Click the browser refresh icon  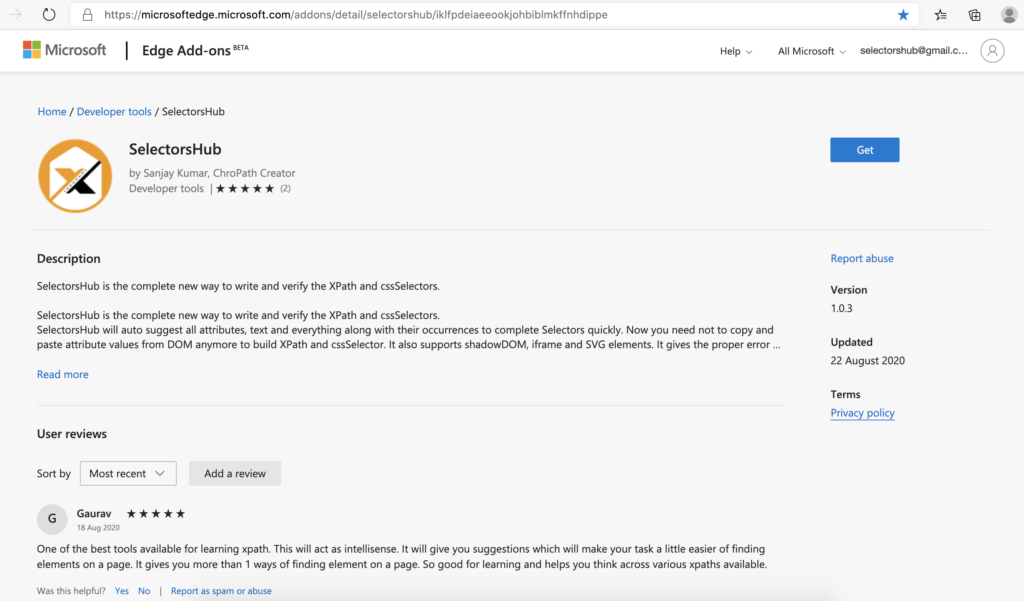coord(49,14)
